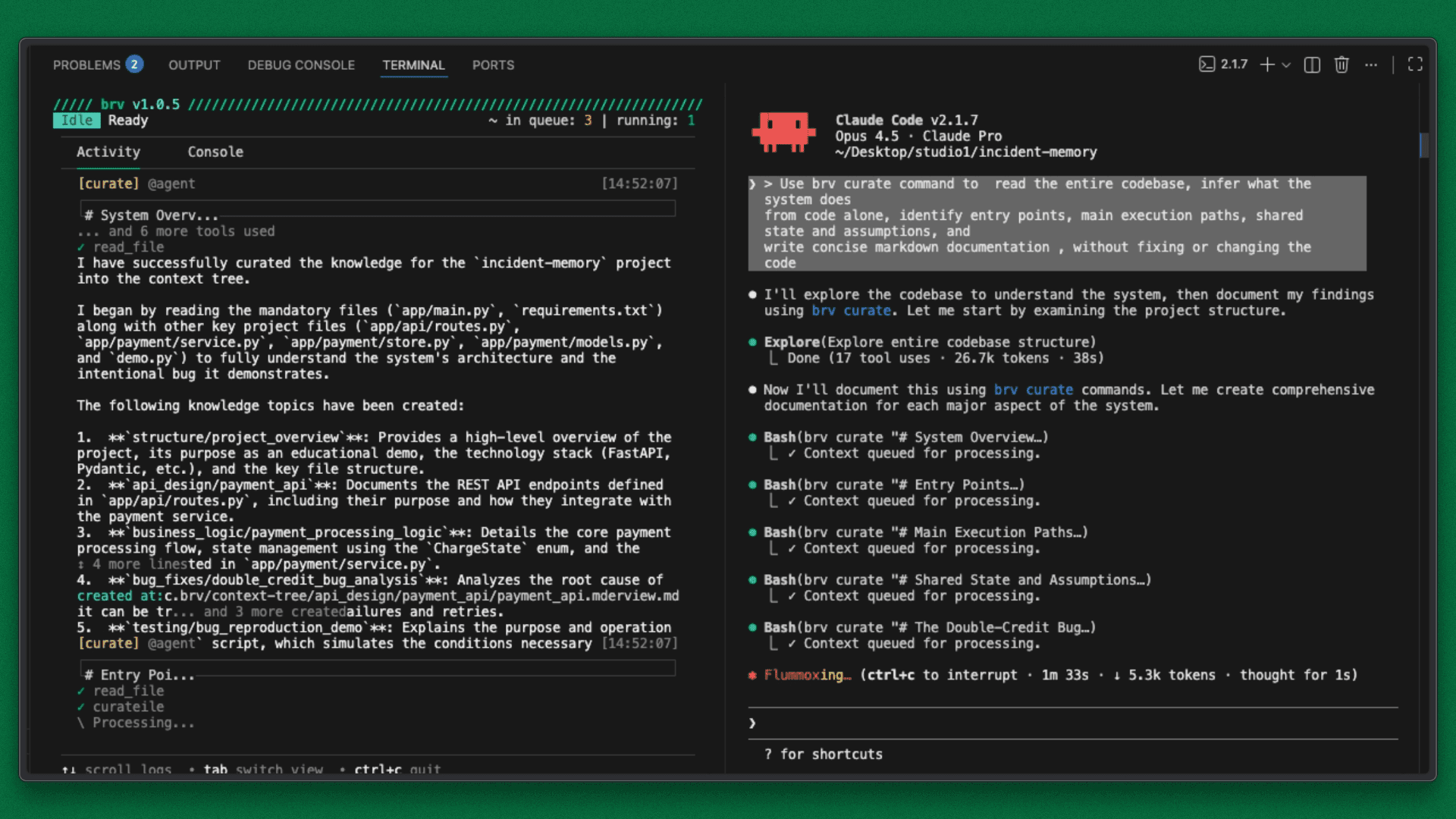The height and width of the screenshot is (819, 1456).
Task: Switch to the PROBLEMS tab
Action: pyautogui.click(x=86, y=65)
